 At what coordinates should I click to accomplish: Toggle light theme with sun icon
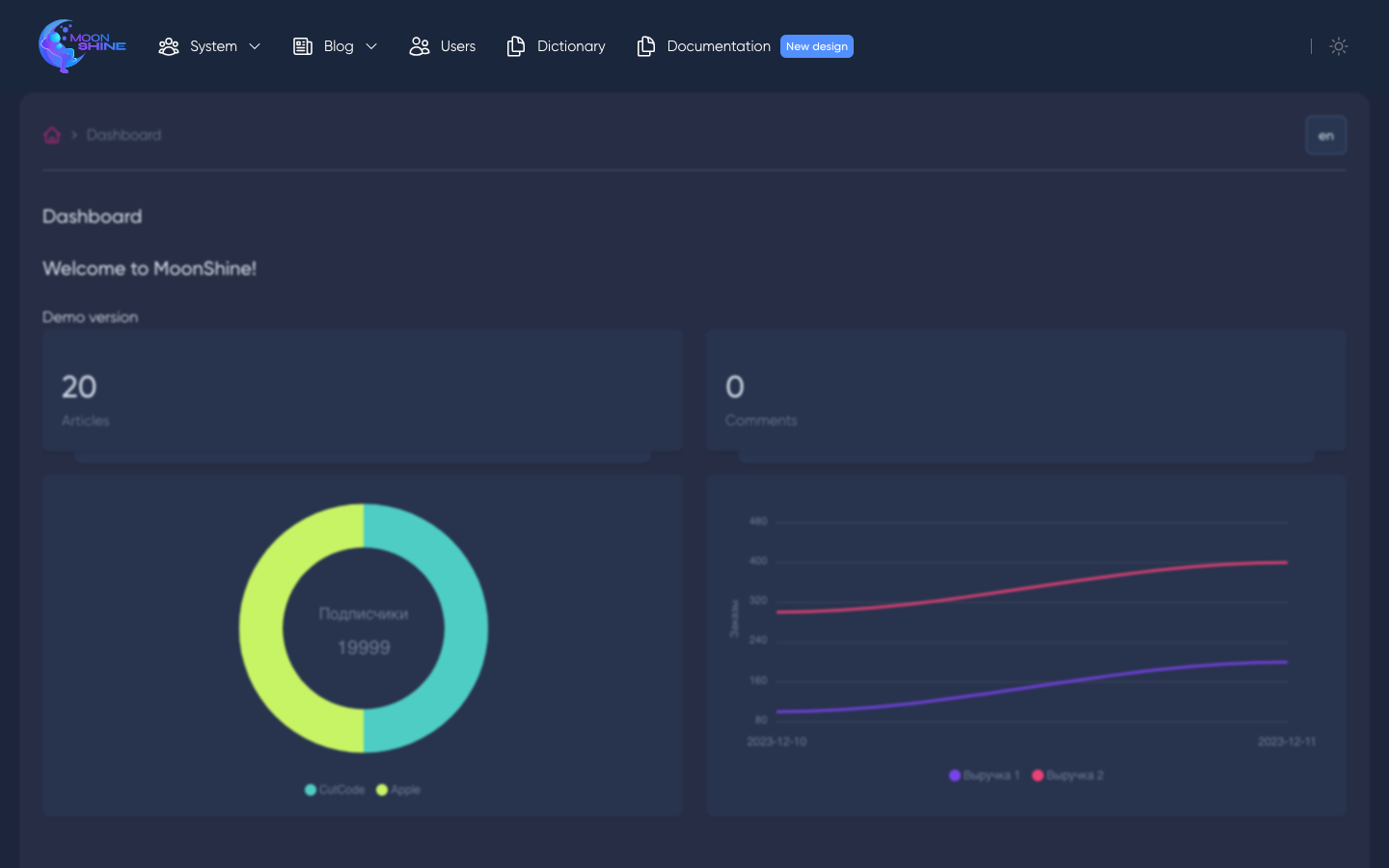click(x=1338, y=46)
